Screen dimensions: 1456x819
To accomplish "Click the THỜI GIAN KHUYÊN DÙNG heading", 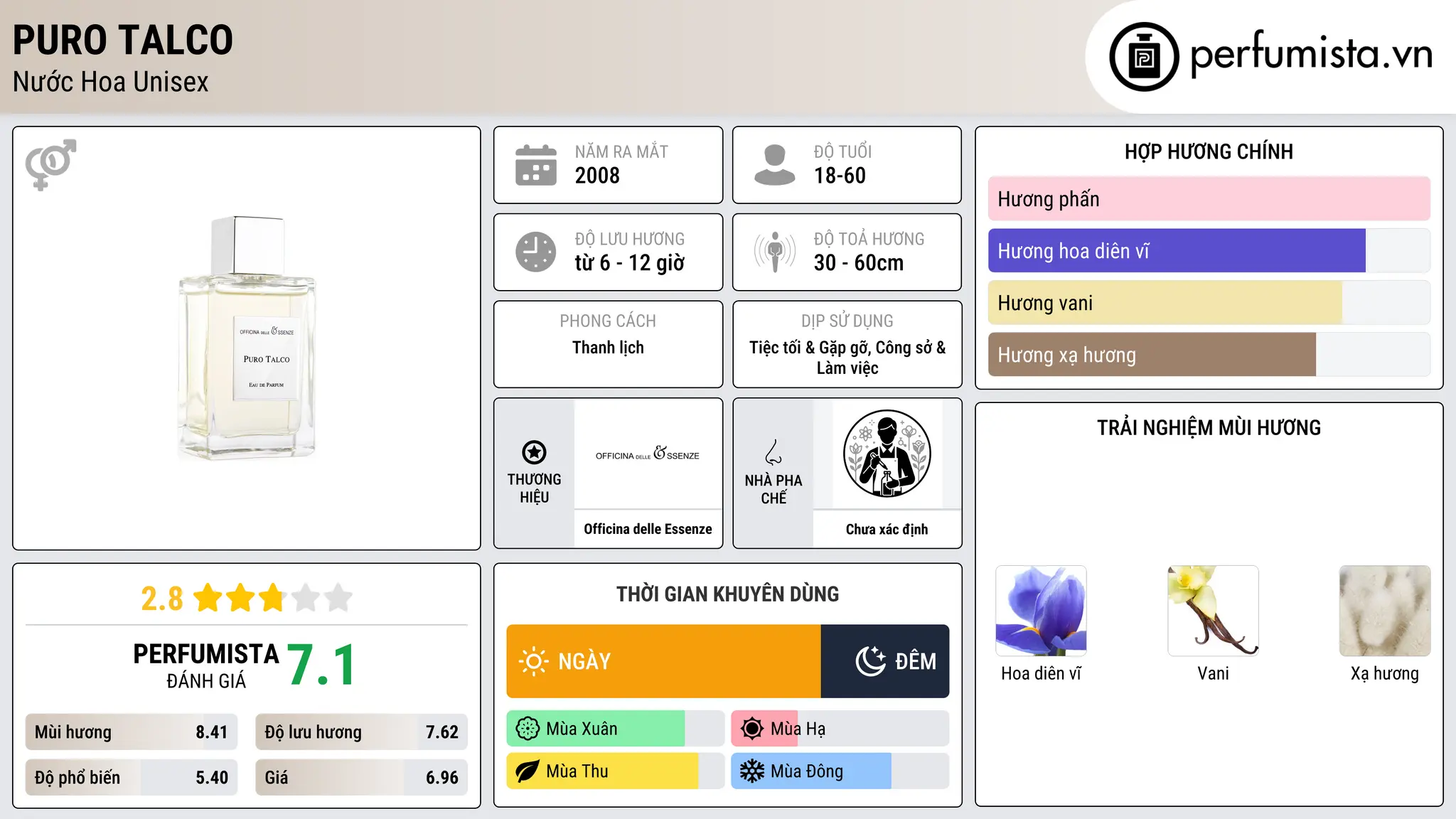I will [x=727, y=594].
